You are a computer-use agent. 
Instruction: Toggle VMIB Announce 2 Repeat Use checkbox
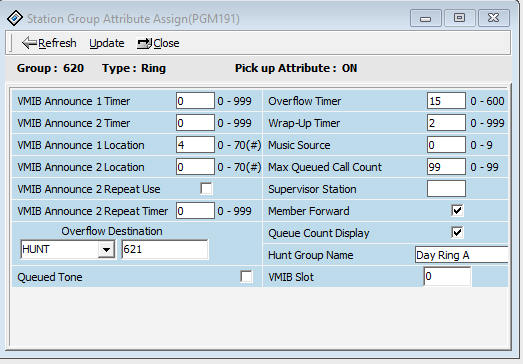tap(206, 189)
